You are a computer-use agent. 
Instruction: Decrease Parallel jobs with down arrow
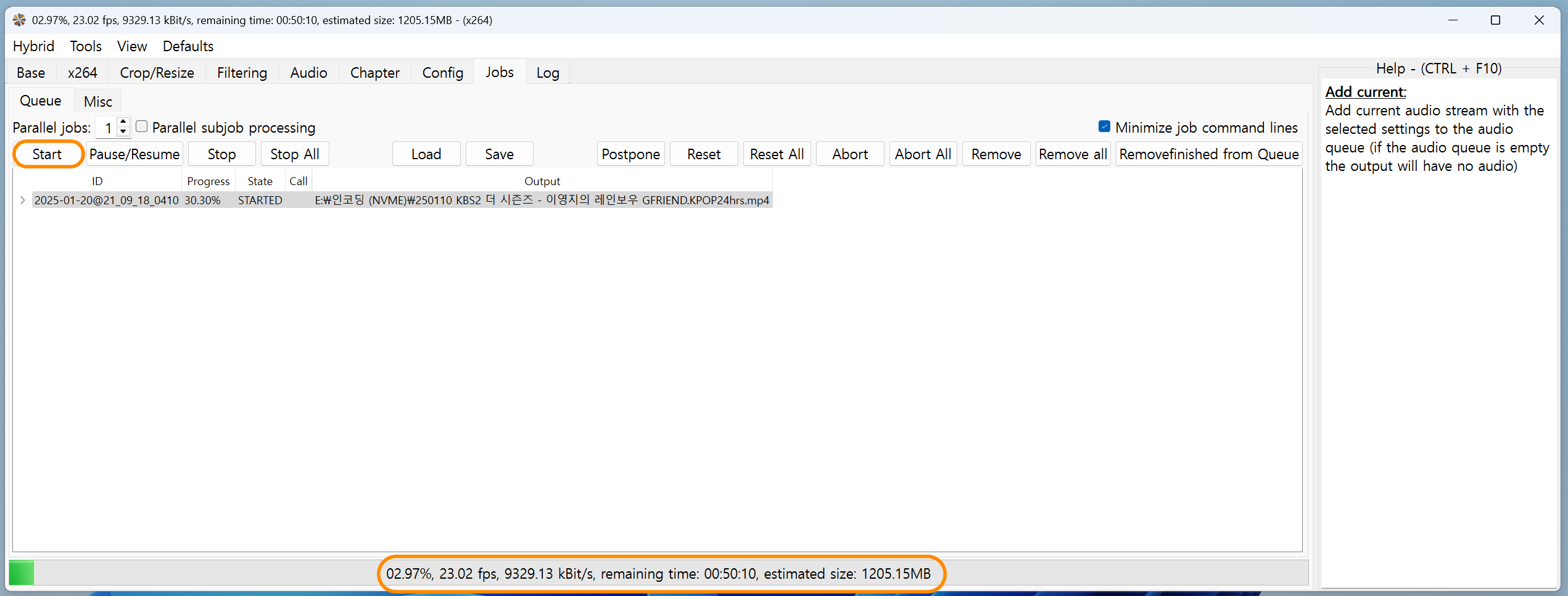coord(123,132)
